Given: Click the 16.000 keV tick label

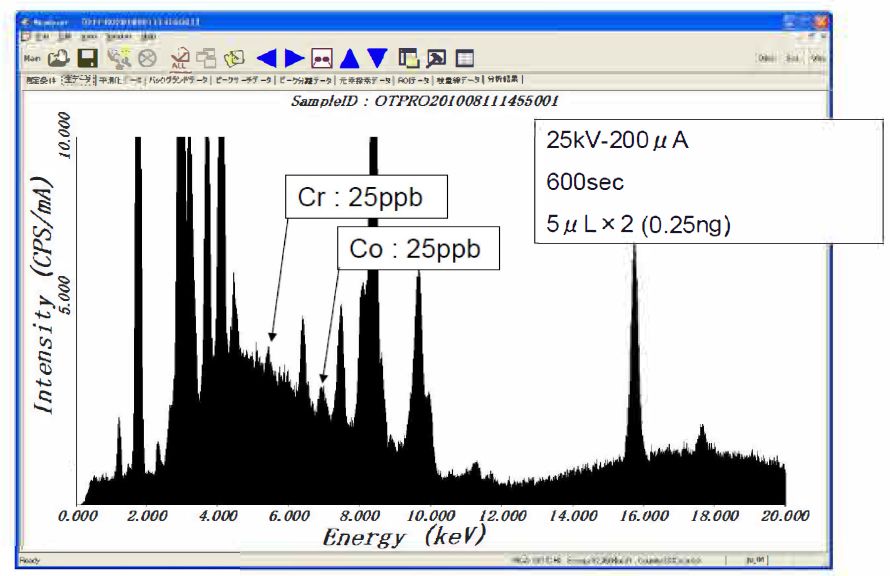Looking at the screenshot, I should click(644, 516).
